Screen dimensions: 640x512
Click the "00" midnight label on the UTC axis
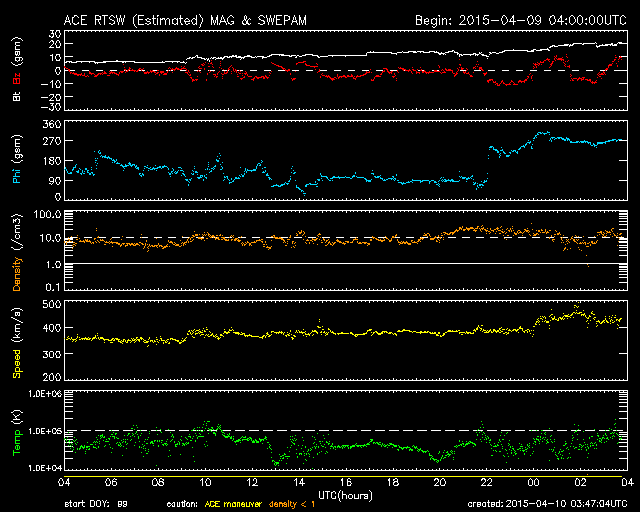pyautogui.click(x=533, y=483)
